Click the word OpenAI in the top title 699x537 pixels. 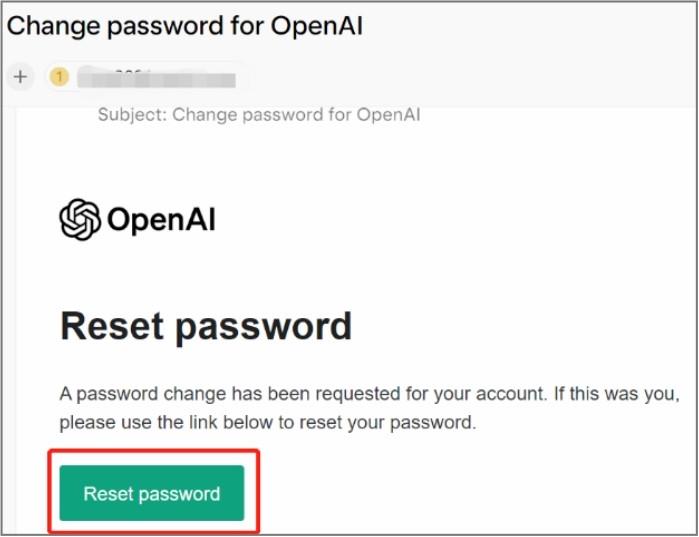[x=317, y=25]
